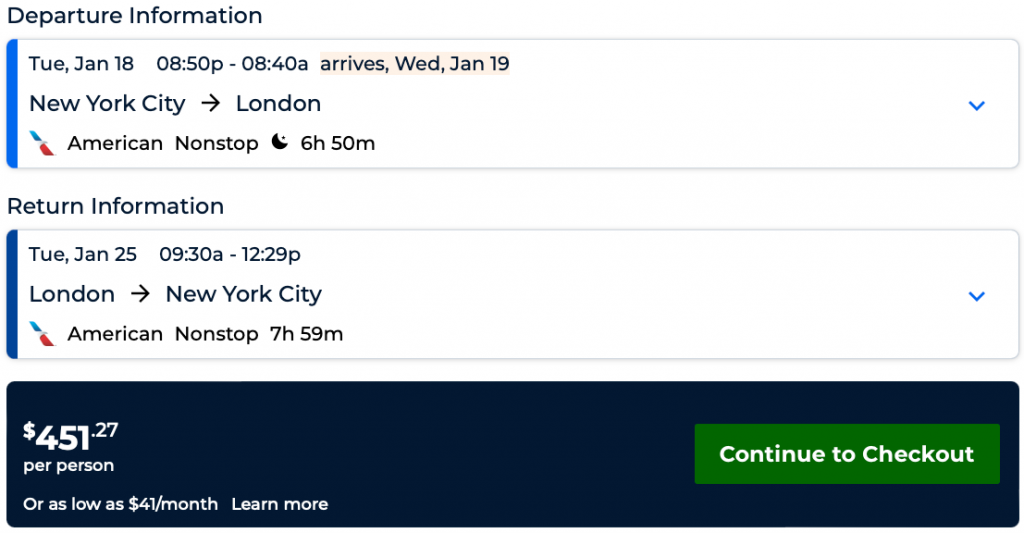
Task: Select the highlighted 'arrives, Wed, Jan 19' notice
Action: pyautogui.click(x=414, y=64)
